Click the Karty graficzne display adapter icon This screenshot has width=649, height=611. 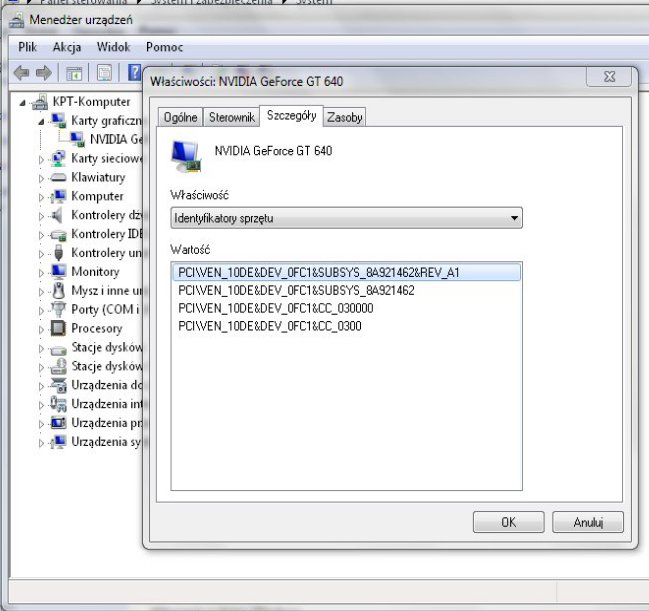pyautogui.click(x=58, y=120)
